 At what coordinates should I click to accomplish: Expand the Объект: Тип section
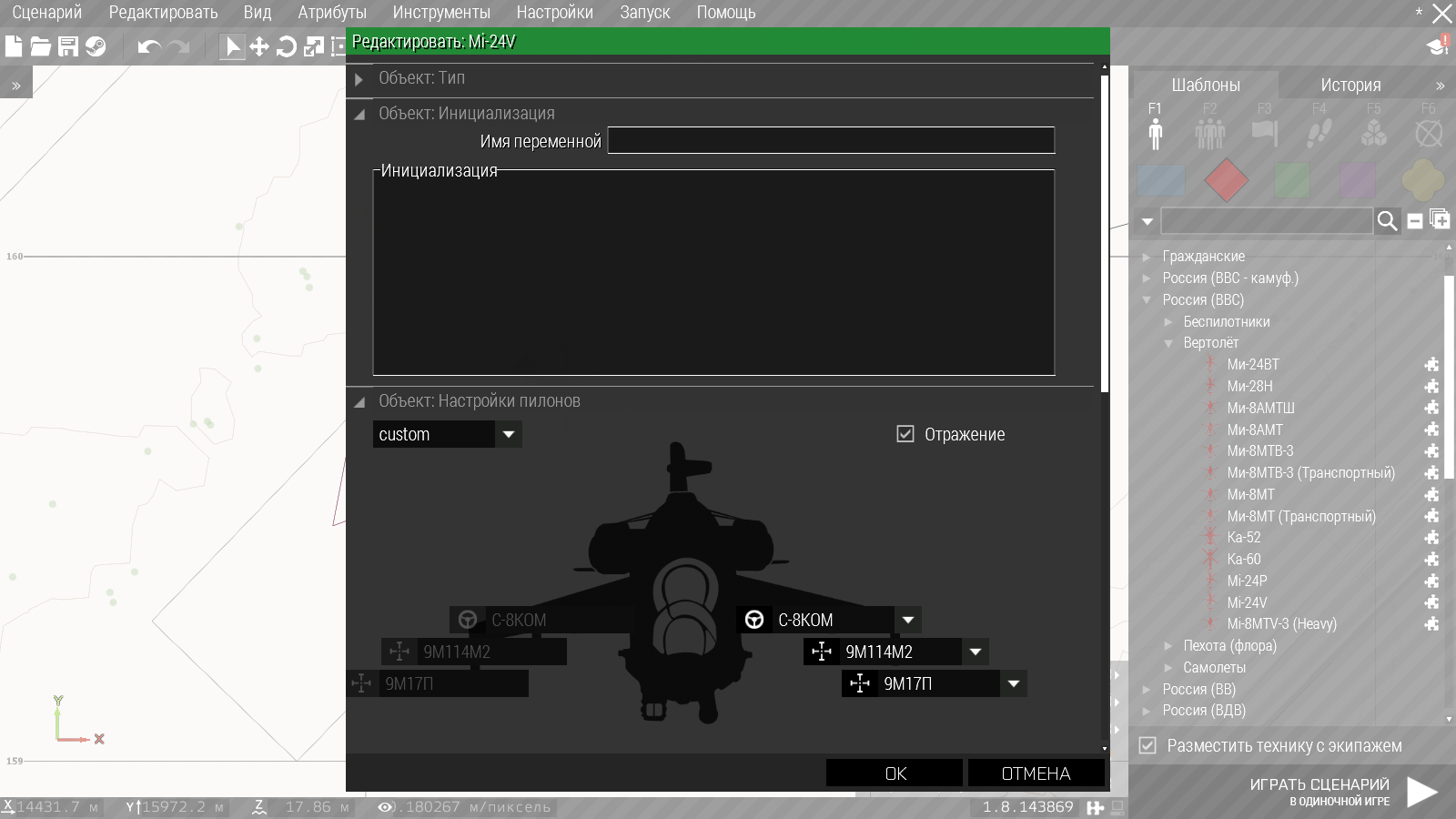pos(359,79)
